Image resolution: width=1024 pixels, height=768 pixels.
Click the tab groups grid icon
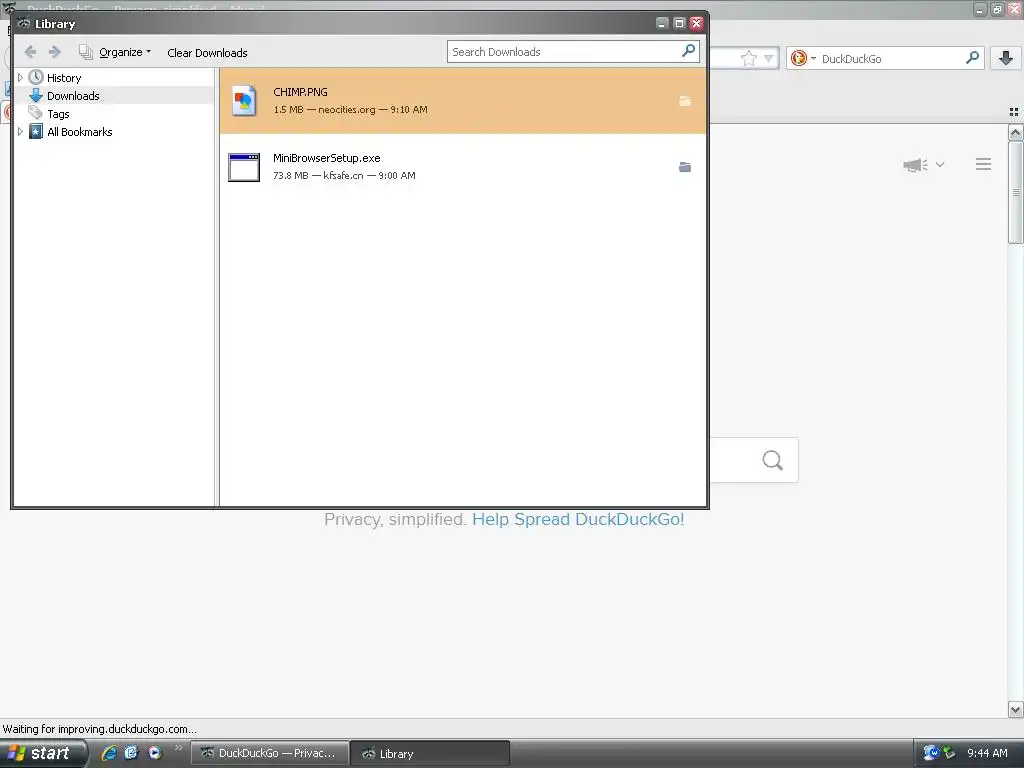coord(1014,112)
